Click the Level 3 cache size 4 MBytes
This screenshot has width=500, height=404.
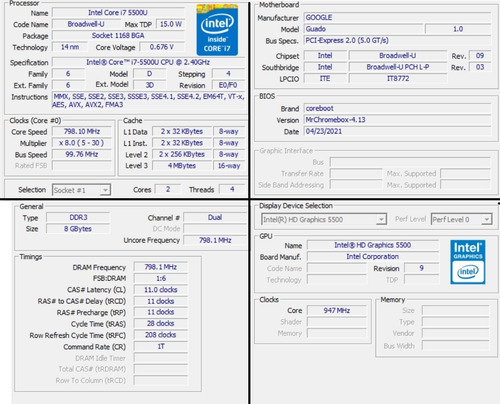[182, 166]
